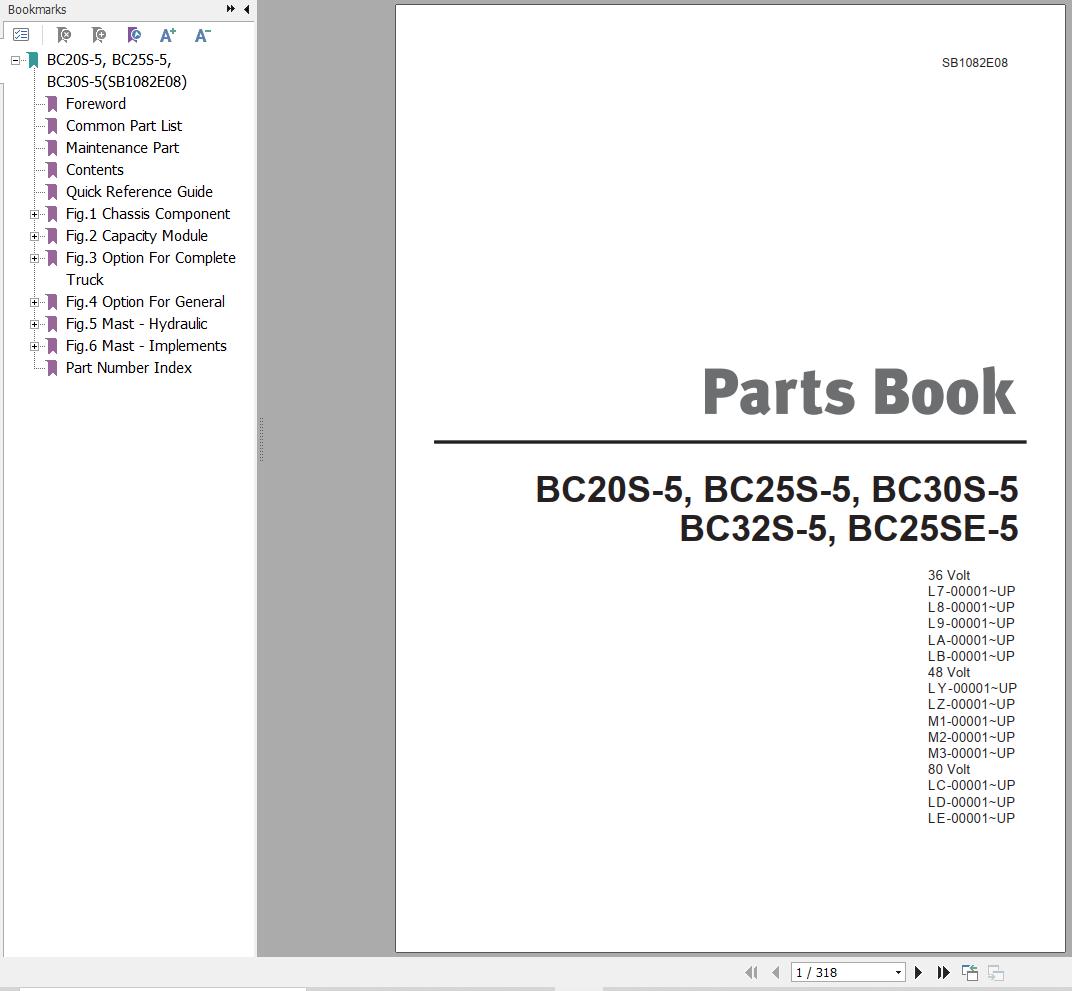
Task: Click the 36 Volt label on the page
Action: 949,575
